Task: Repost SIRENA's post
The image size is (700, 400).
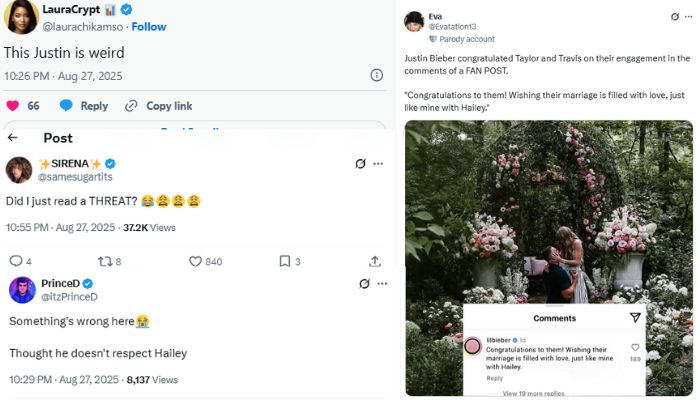Action: click(102, 261)
